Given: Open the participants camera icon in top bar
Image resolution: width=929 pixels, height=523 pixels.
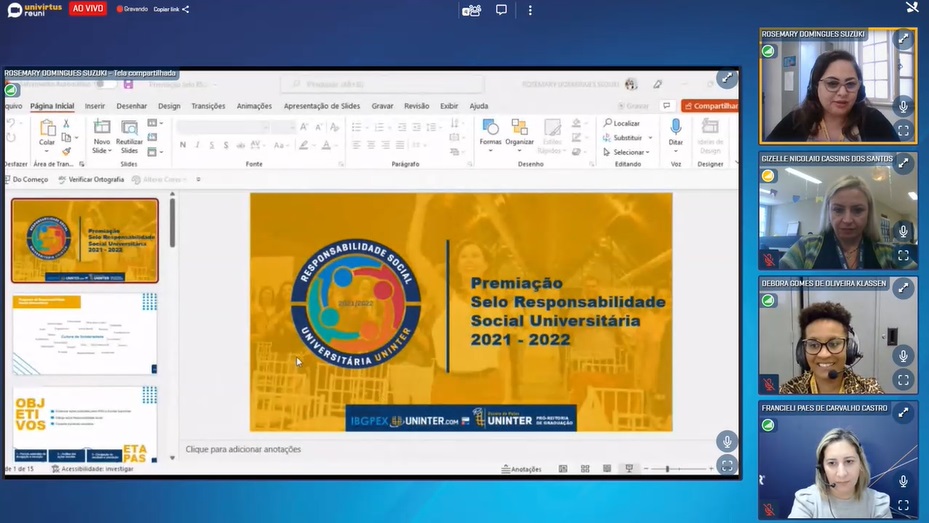Looking at the screenshot, I should [471, 11].
